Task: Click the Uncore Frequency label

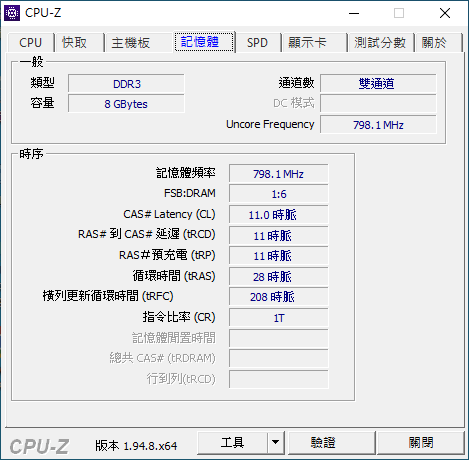Action: click(x=270, y=124)
